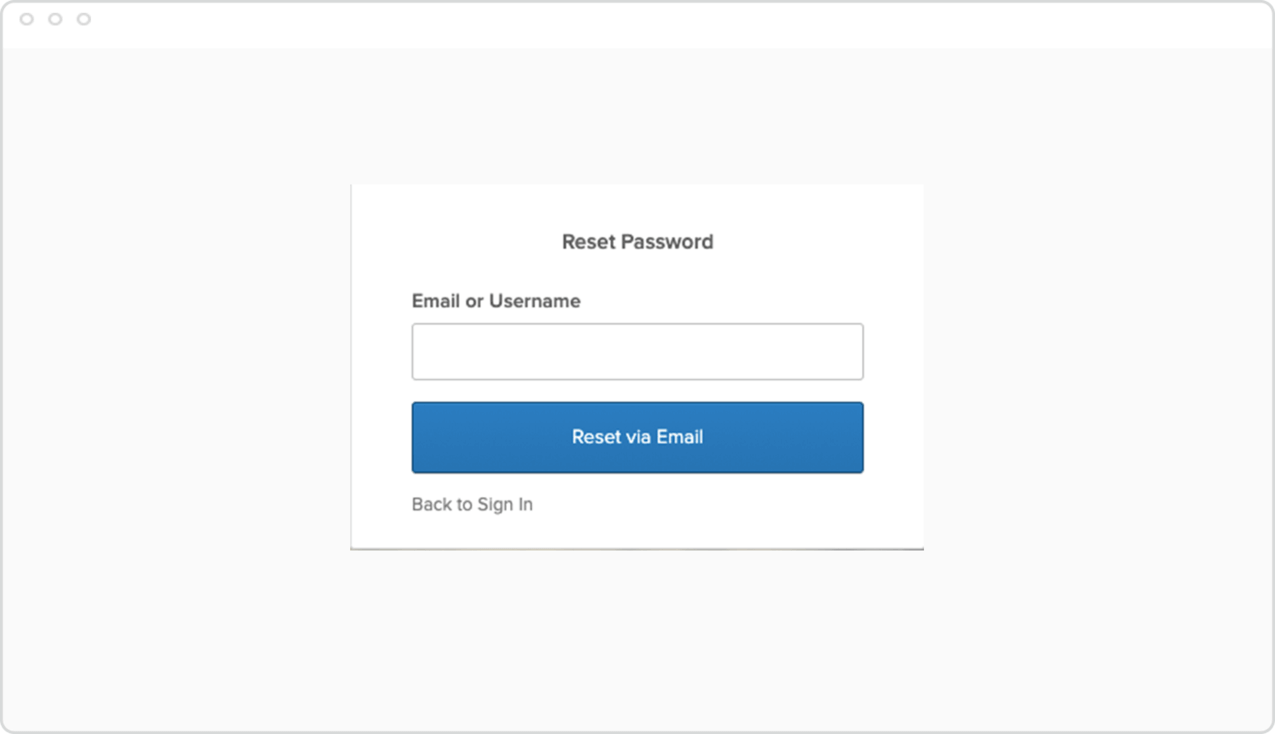Click the first circle in the title bar
The height and width of the screenshot is (734, 1275).
pos(26,18)
